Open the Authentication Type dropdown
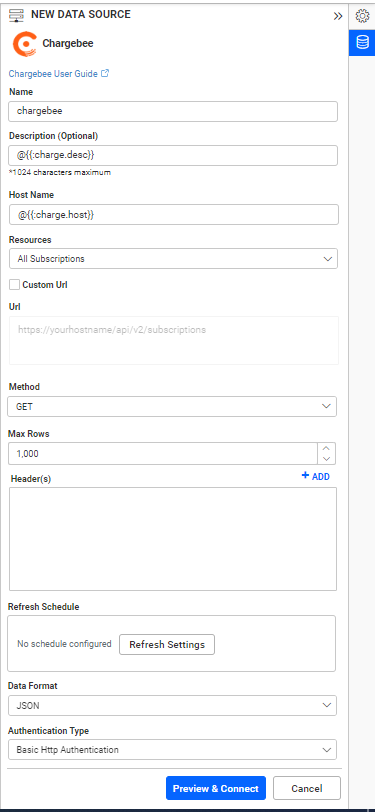This screenshot has width=375, height=812. pyautogui.click(x=172, y=749)
